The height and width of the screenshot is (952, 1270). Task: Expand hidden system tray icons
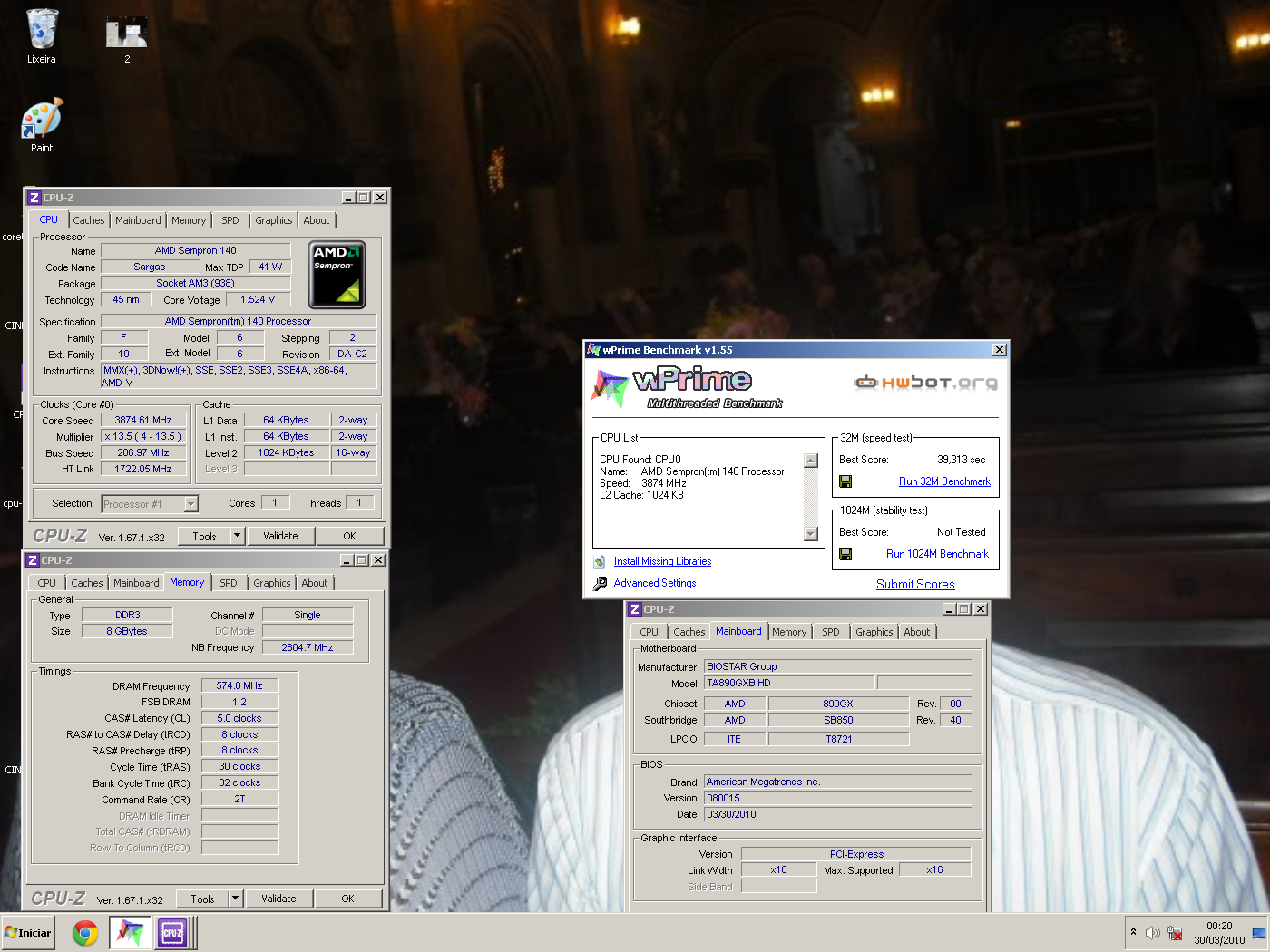[1133, 932]
